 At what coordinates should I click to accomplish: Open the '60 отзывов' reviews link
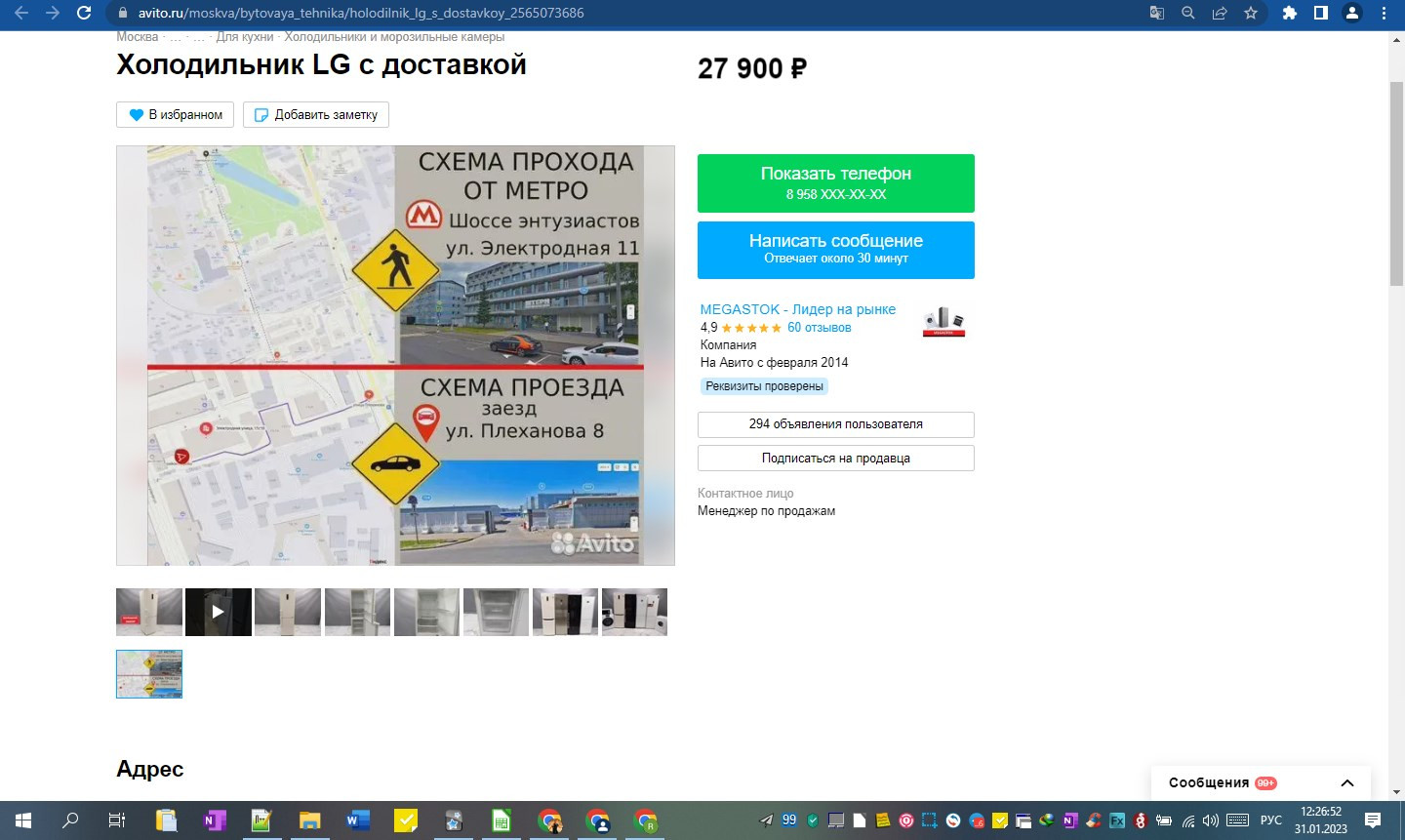[819, 328]
